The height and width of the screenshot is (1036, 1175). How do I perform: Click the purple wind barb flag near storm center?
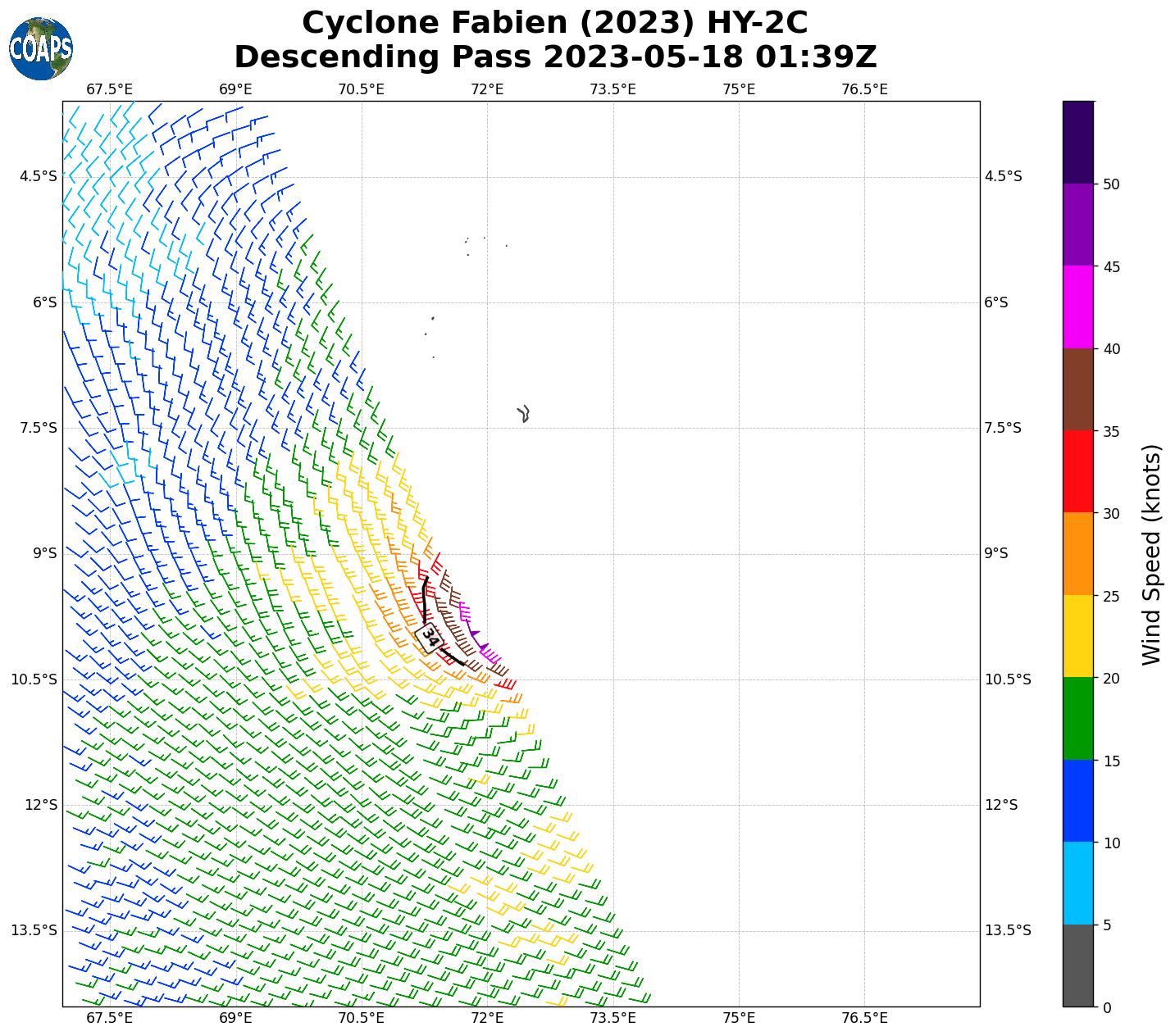[475, 634]
